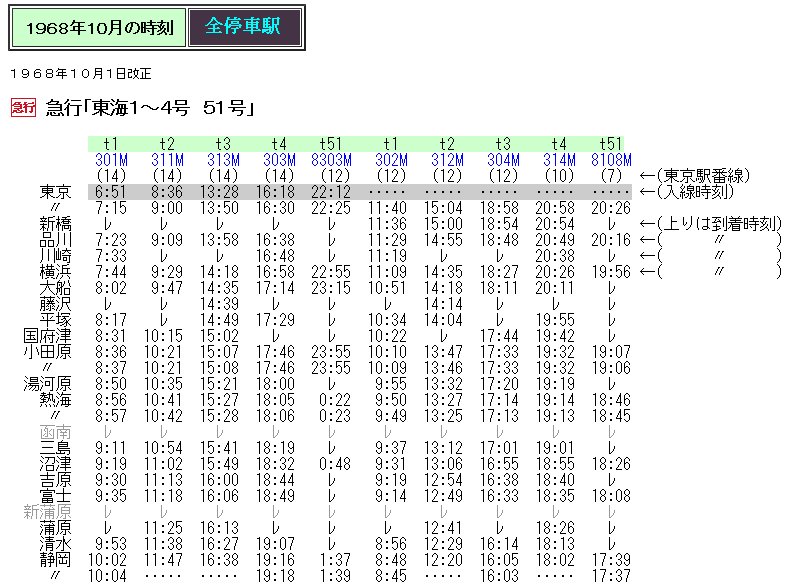Click the 17:44 Kozu time
This screenshot has width=790, height=584.
click(x=499, y=336)
